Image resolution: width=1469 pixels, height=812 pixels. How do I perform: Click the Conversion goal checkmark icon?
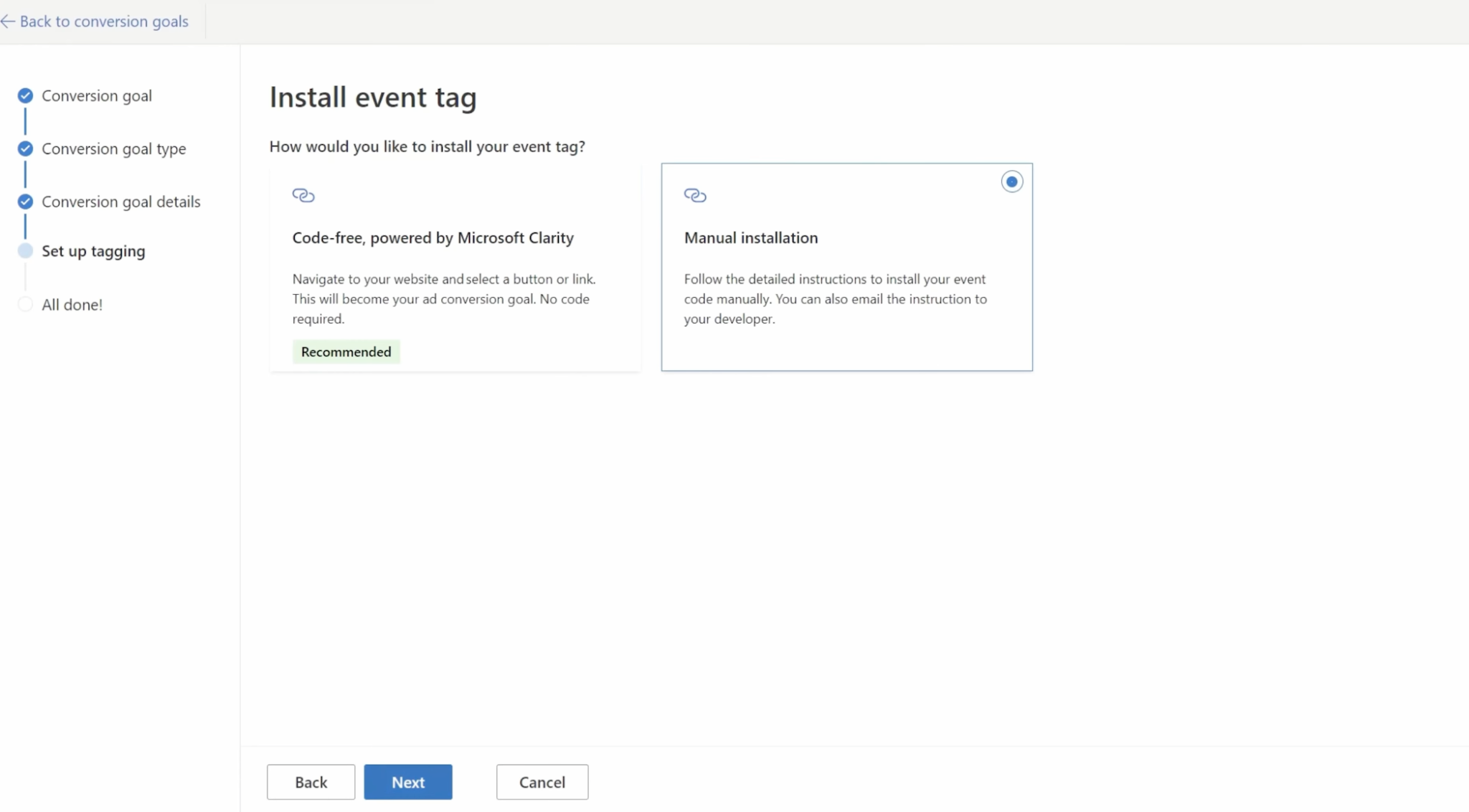(x=25, y=95)
